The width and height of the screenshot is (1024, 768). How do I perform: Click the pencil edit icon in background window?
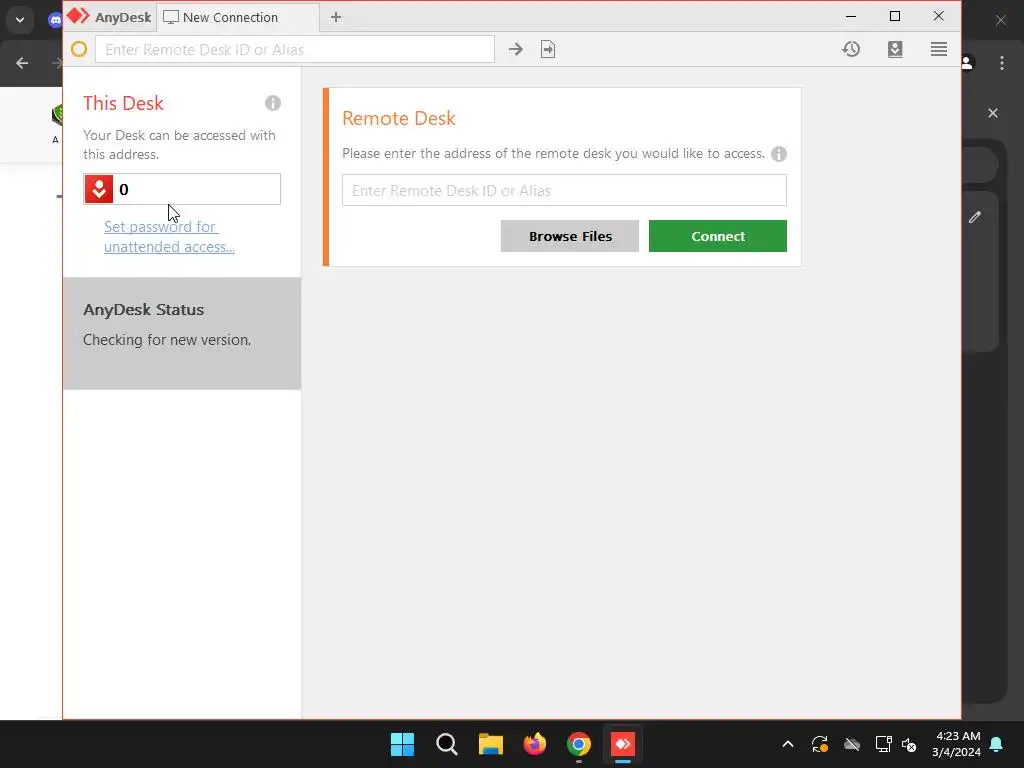click(x=975, y=217)
